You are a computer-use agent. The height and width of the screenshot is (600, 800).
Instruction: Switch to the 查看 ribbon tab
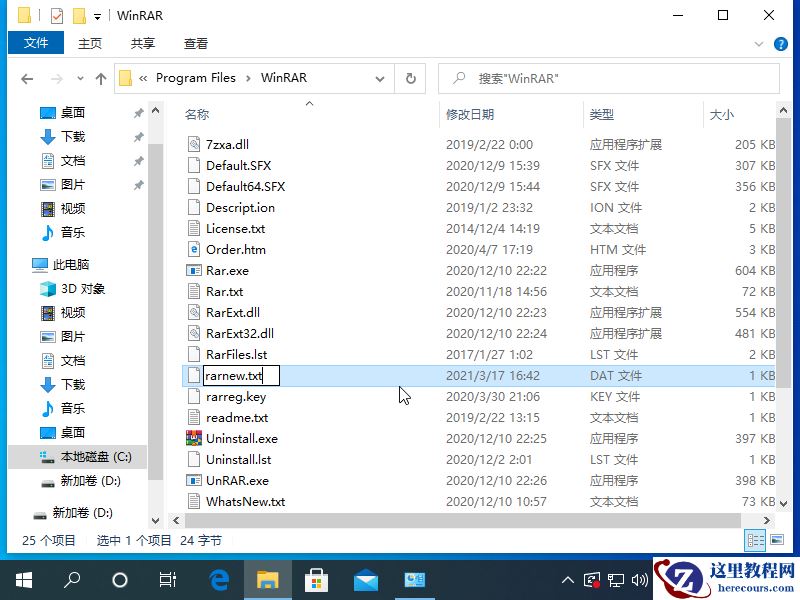(x=196, y=43)
